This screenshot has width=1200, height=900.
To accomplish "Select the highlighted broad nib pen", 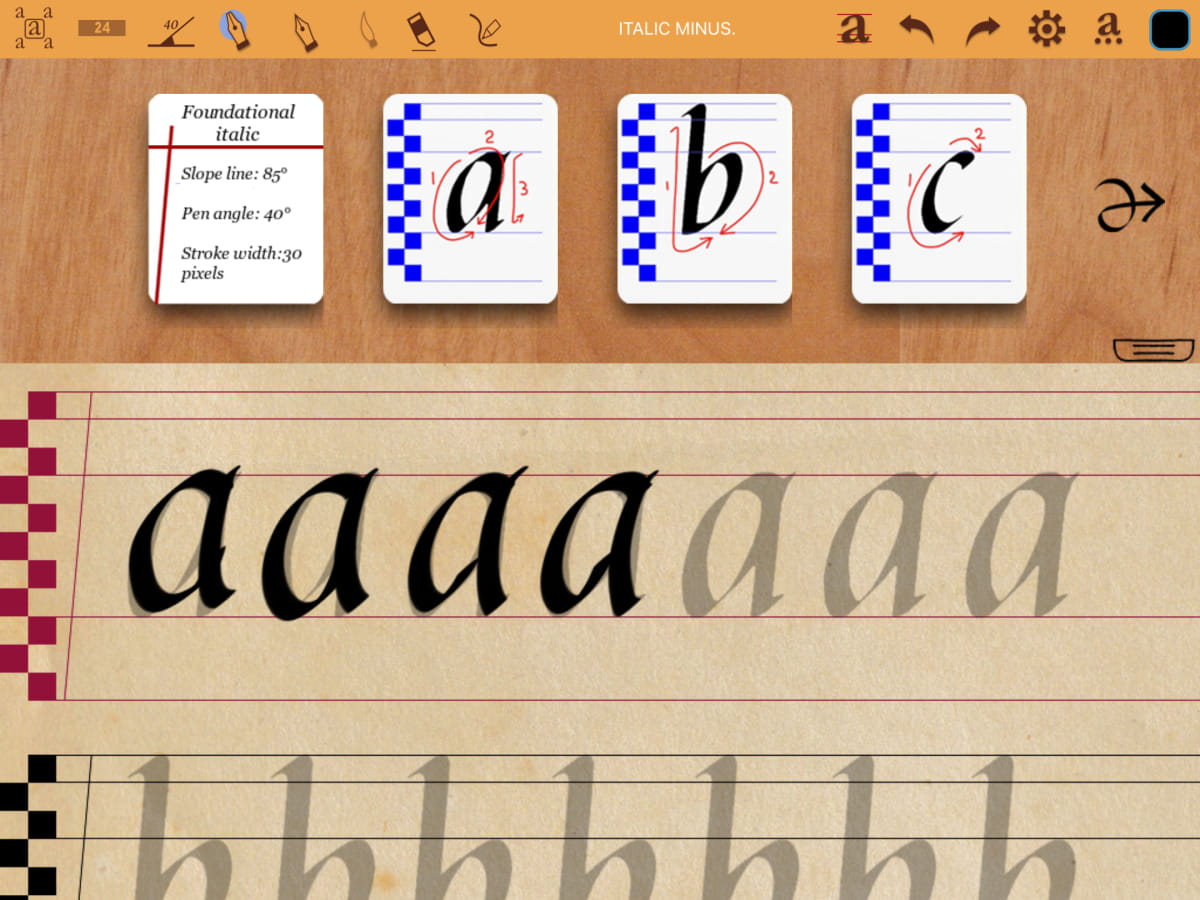I will pos(236,29).
